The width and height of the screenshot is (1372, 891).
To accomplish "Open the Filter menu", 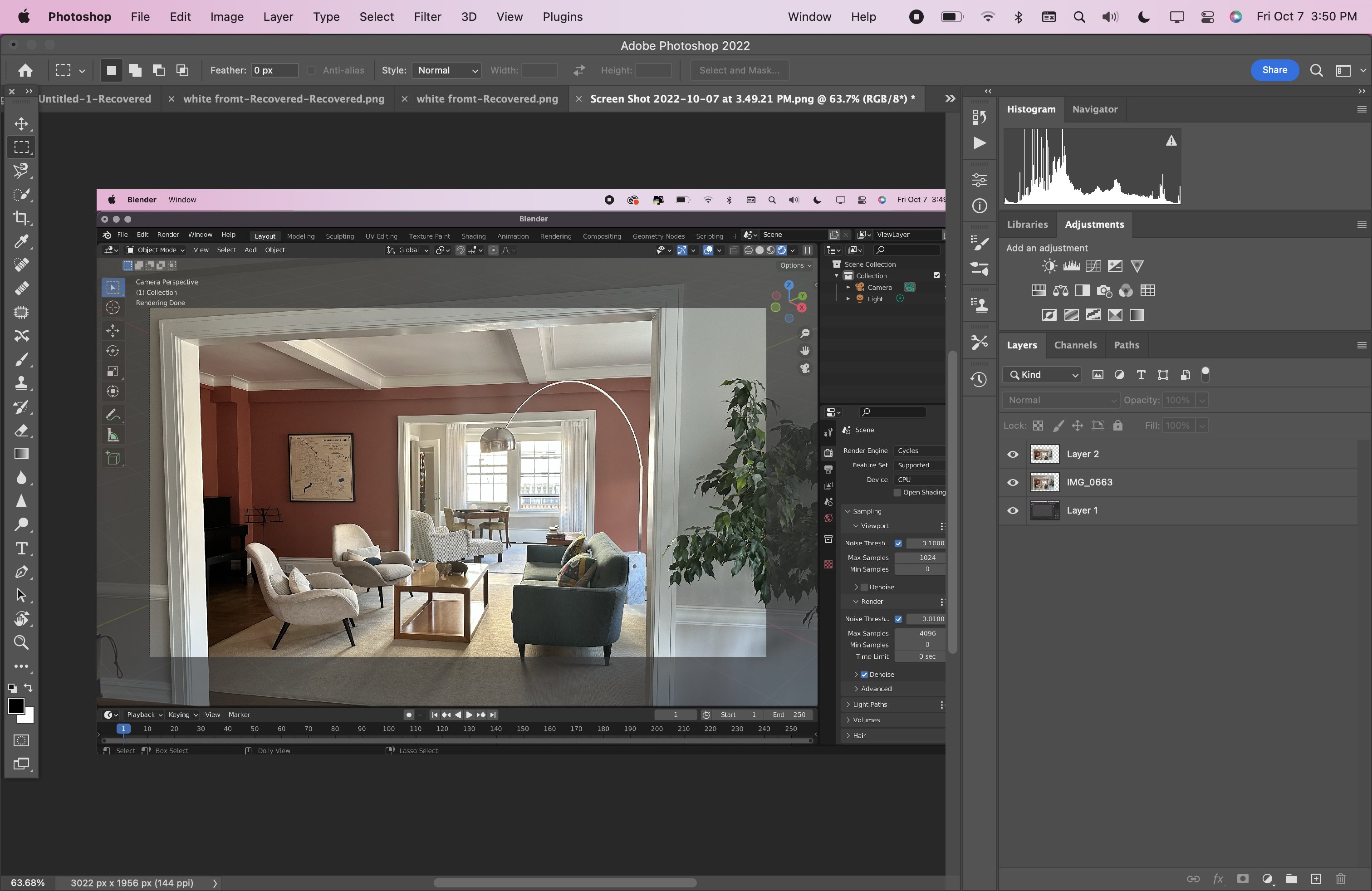I will (427, 17).
